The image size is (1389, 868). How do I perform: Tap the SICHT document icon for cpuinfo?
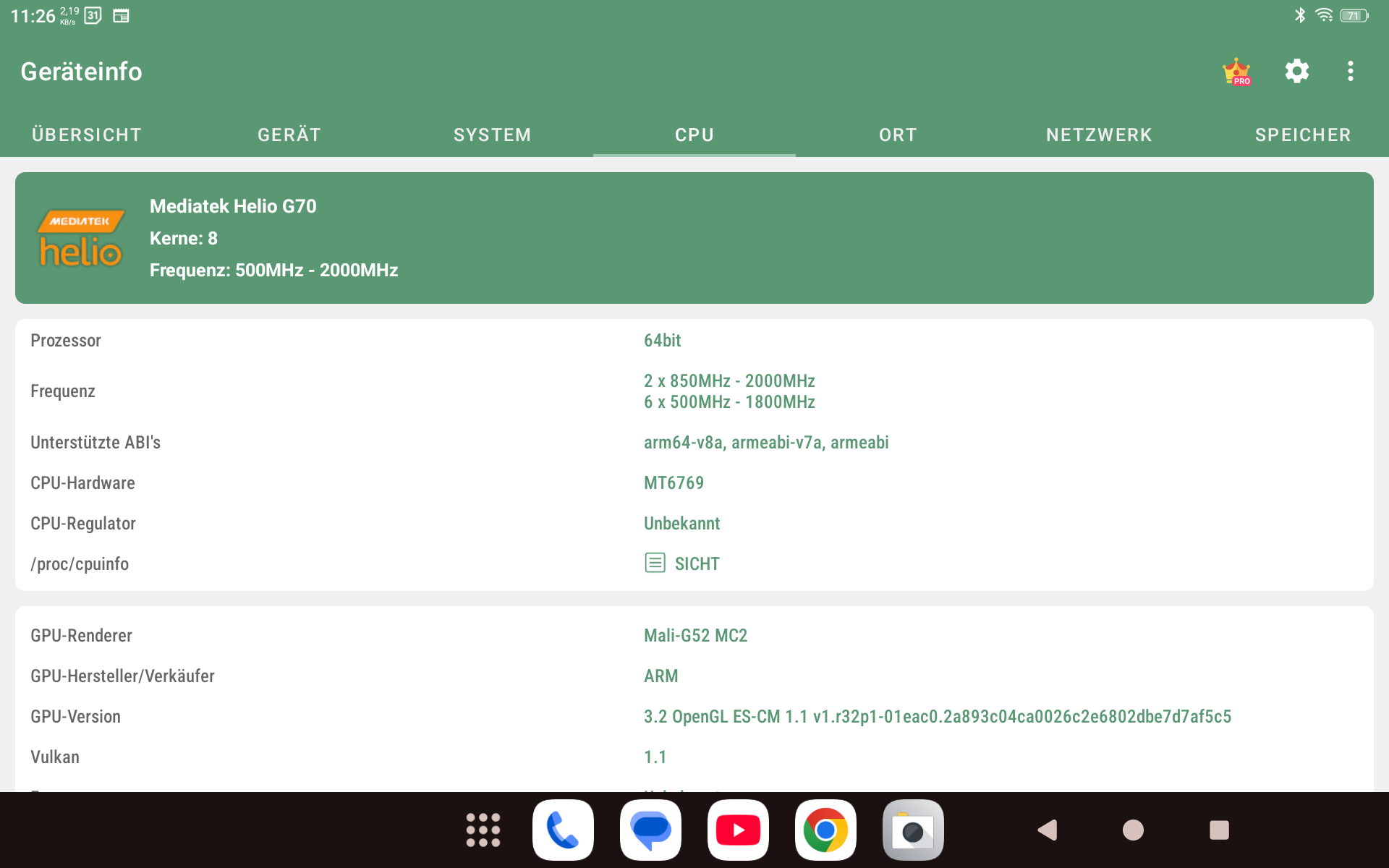pos(655,563)
